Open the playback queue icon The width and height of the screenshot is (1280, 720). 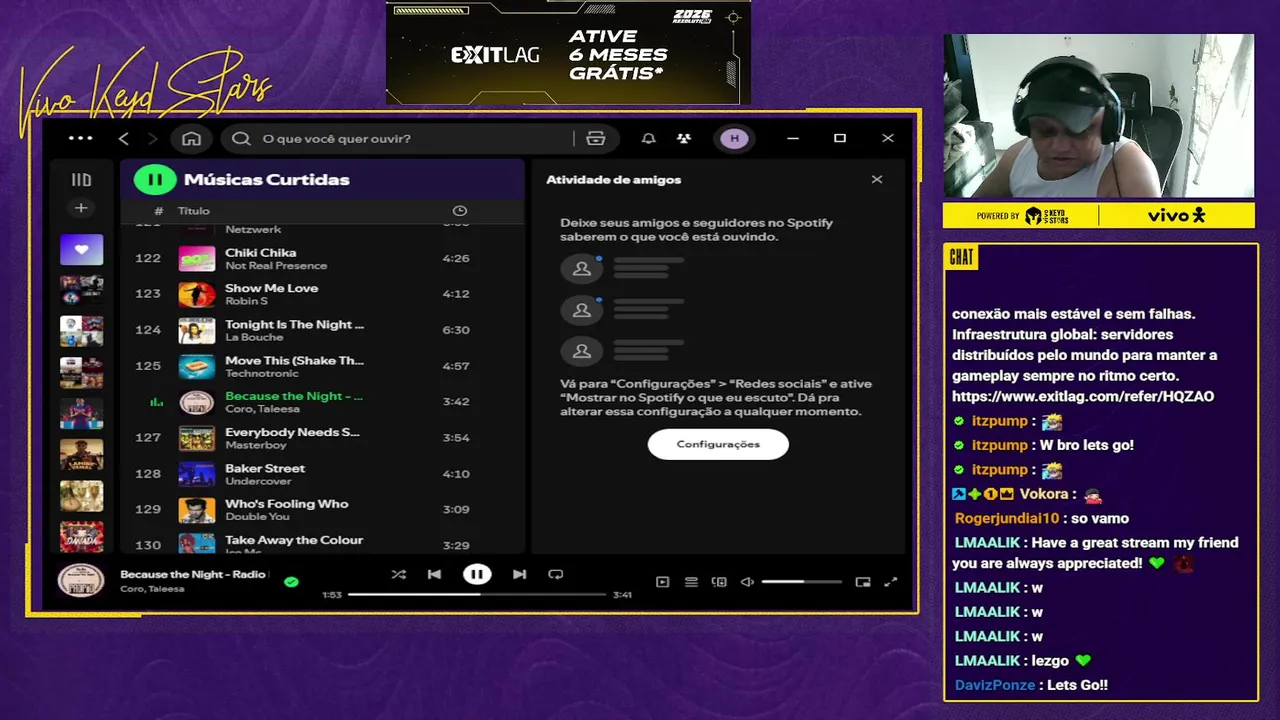[x=691, y=582]
